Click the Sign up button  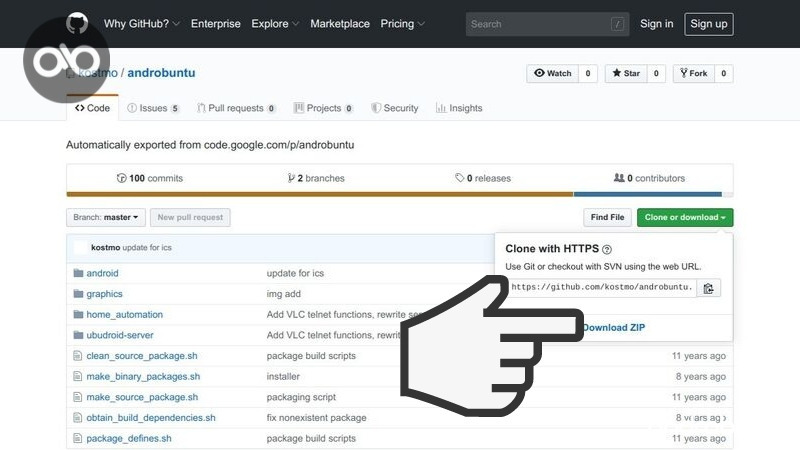pyautogui.click(x=709, y=24)
